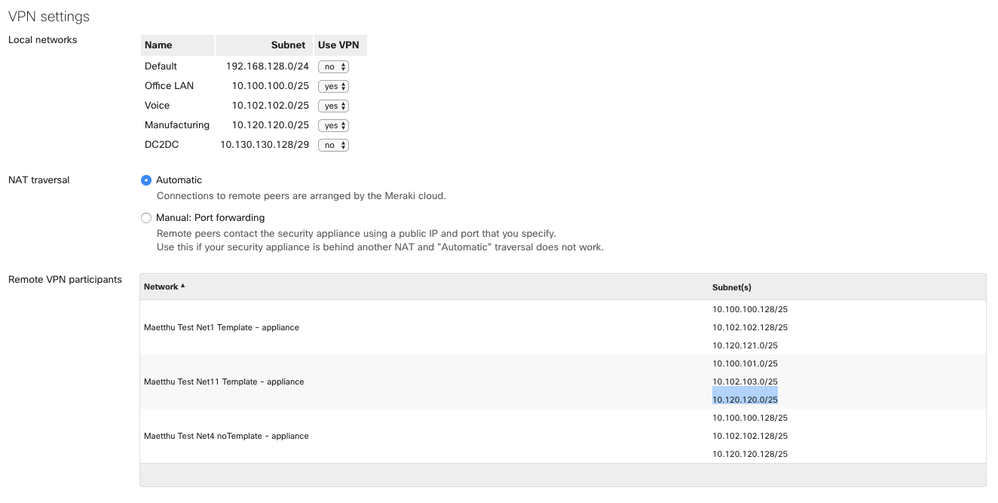The height and width of the screenshot is (503, 998).
Task: Select the Automatic NAT traversal radio button
Action: tap(146, 180)
